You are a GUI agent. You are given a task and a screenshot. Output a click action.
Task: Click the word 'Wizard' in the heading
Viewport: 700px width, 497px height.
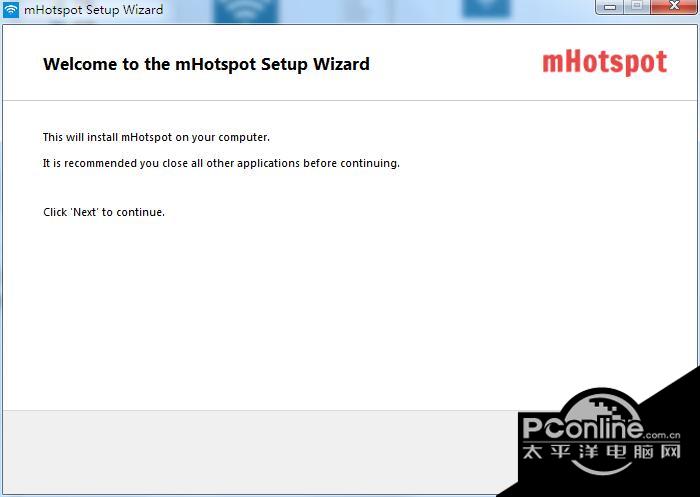pyautogui.click(x=341, y=64)
